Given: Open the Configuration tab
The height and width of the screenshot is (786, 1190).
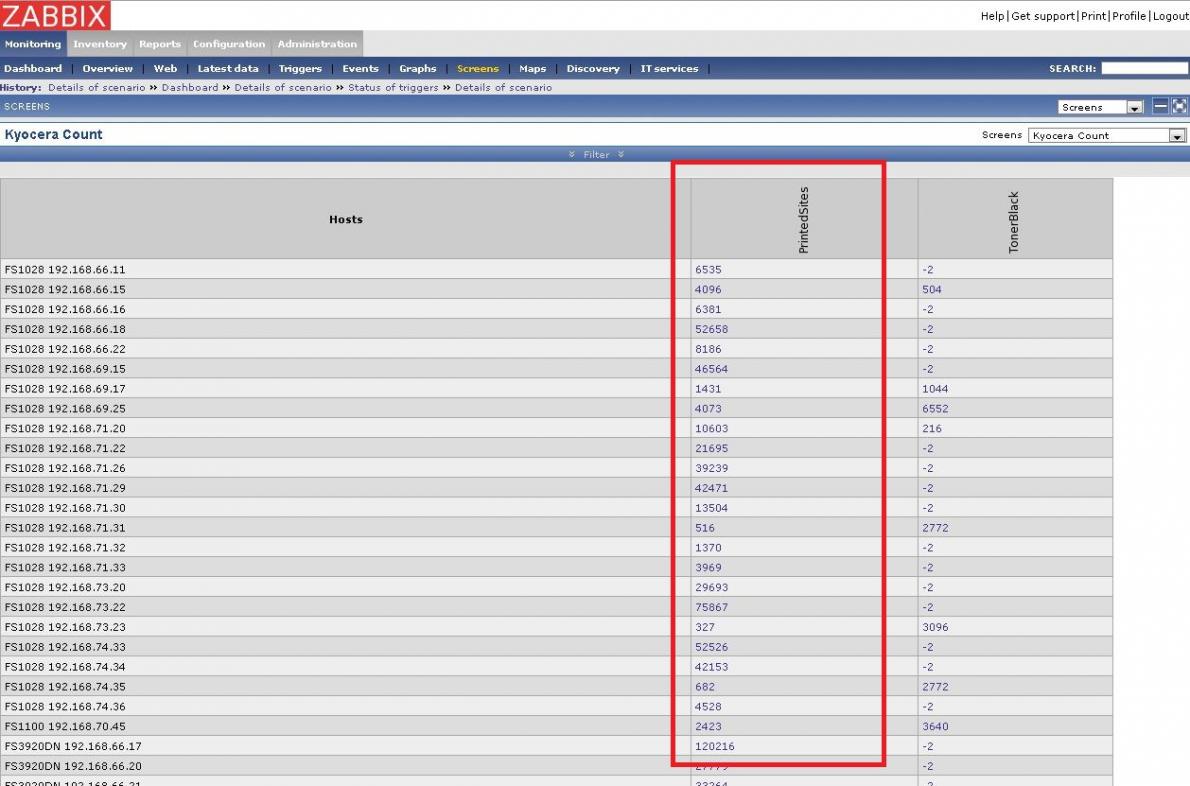Looking at the screenshot, I should pos(229,44).
